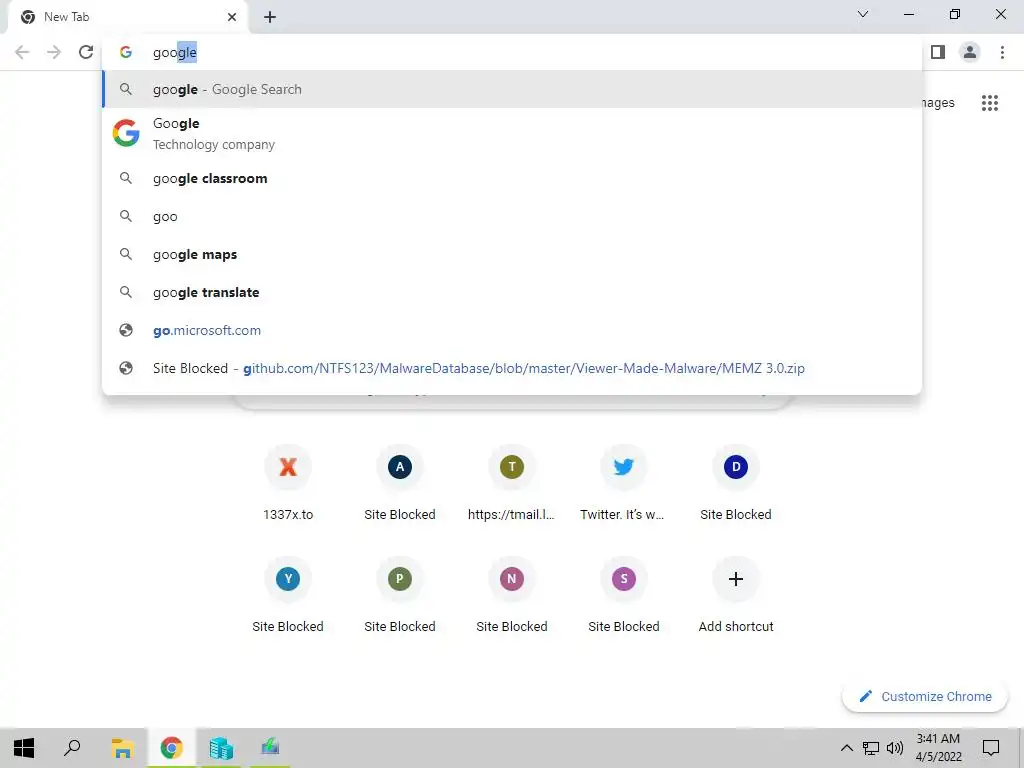Open the Windows Start menu

(24, 748)
